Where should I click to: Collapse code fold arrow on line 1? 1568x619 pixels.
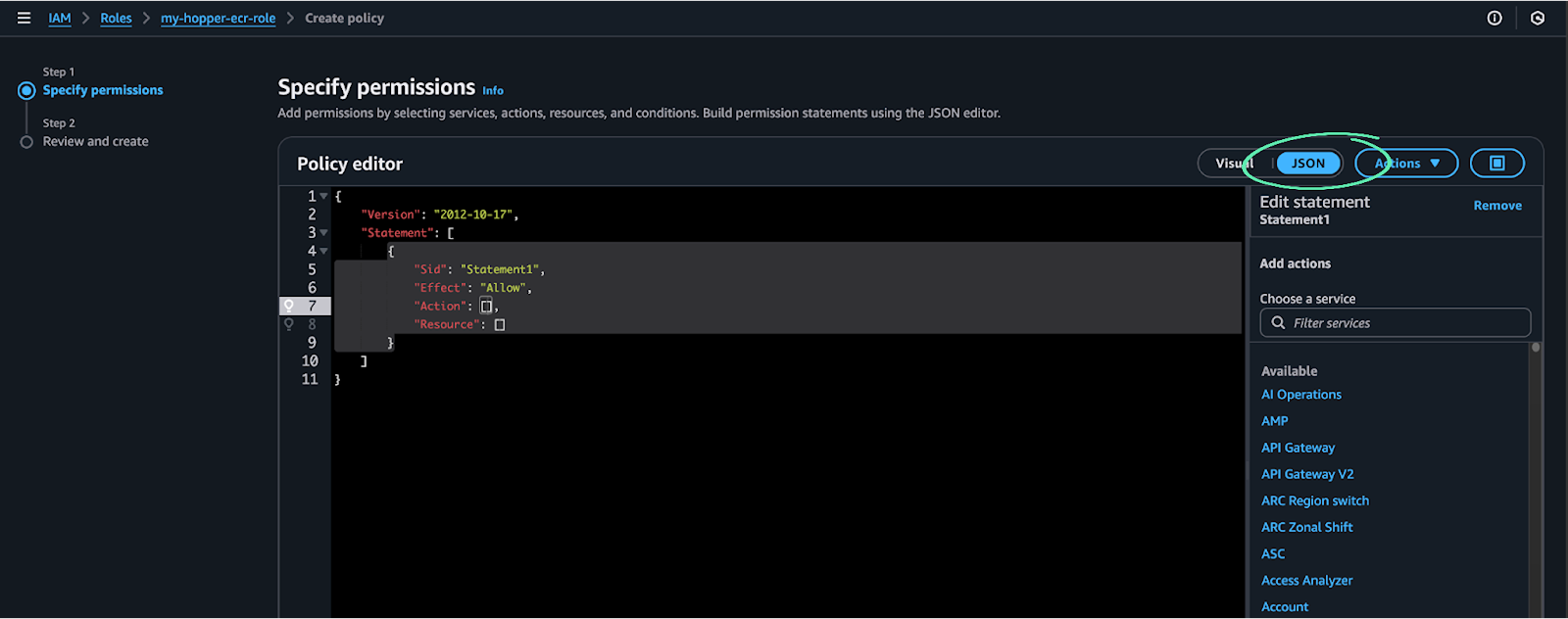click(x=323, y=196)
